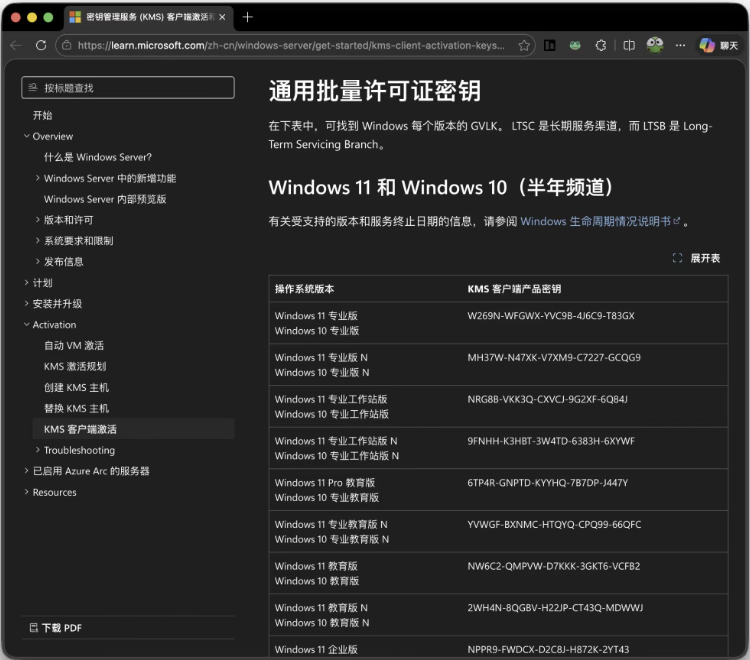Click key MH37W-N47XK-V7XM9-C7227-GCQG9
The image size is (750, 660).
pos(554,357)
